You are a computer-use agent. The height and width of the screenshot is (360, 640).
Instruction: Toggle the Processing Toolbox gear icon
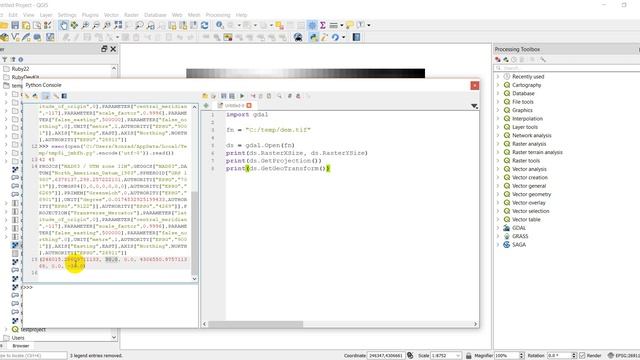312,25
